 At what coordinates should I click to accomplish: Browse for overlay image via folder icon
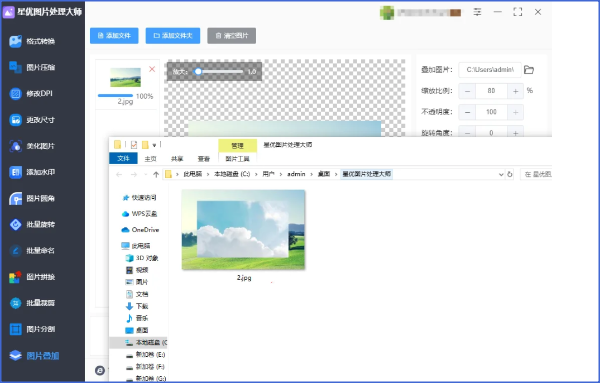click(529, 70)
